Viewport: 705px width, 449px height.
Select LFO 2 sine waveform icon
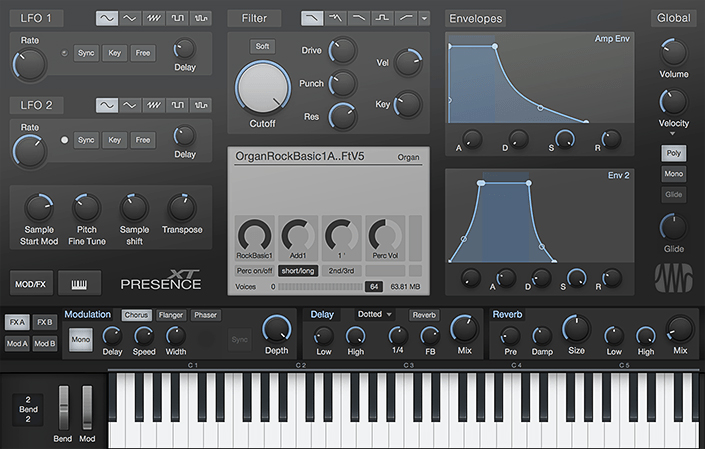coord(107,105)
